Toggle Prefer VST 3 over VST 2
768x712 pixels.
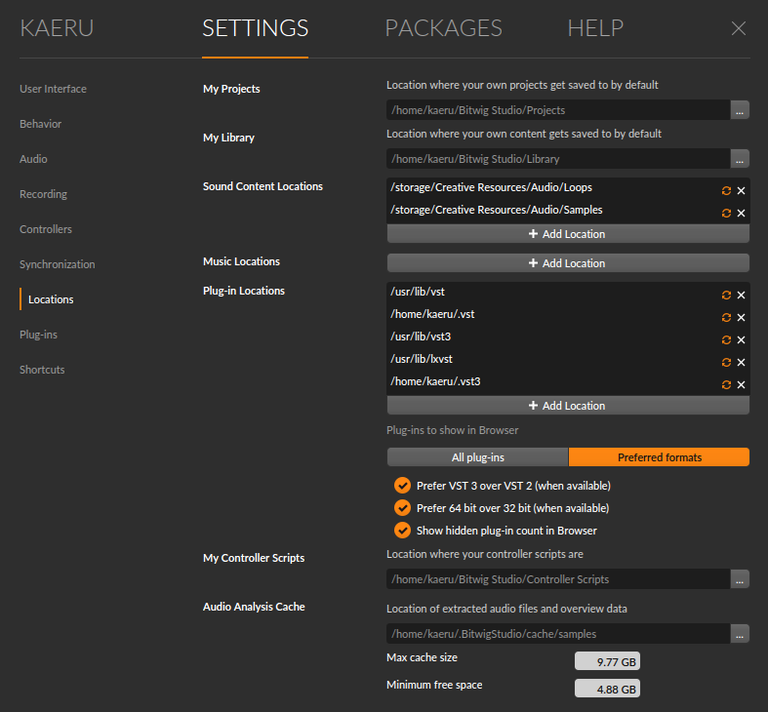coord(403,486)
